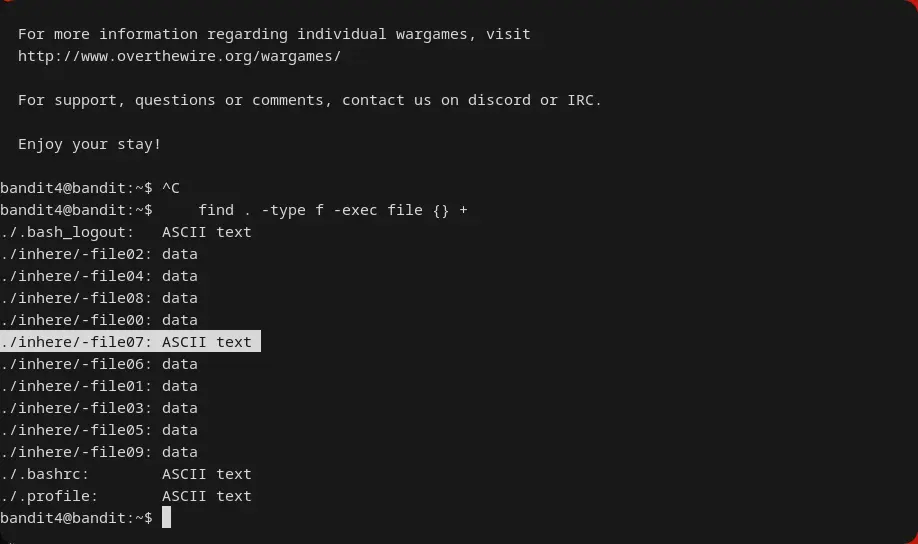Screen dimensions: 918x544
Task: Click the ./.profile output line
Action: click(126, 496)
